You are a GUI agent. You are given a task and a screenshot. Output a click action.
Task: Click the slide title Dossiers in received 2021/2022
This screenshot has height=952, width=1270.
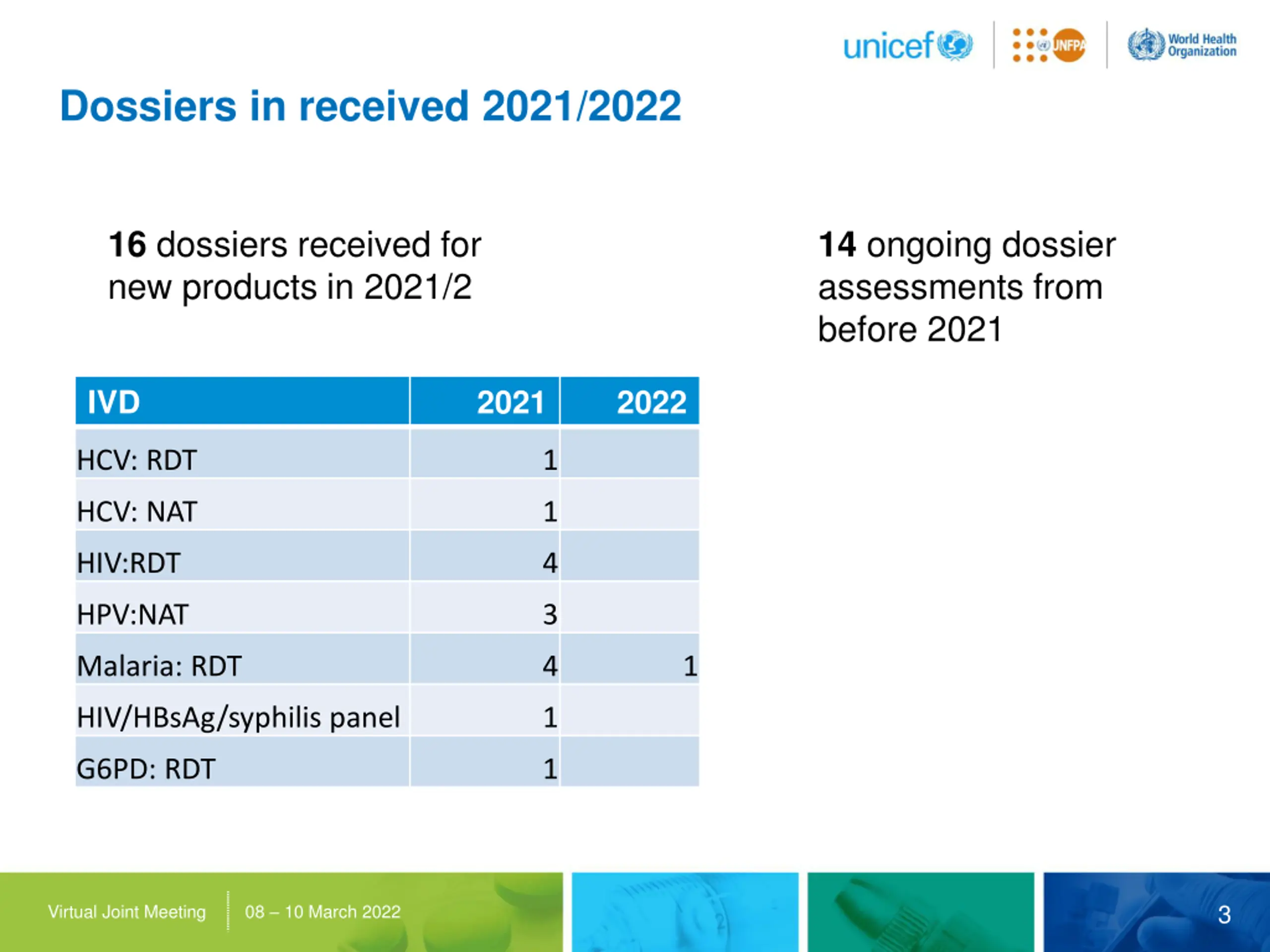(370, 106)
